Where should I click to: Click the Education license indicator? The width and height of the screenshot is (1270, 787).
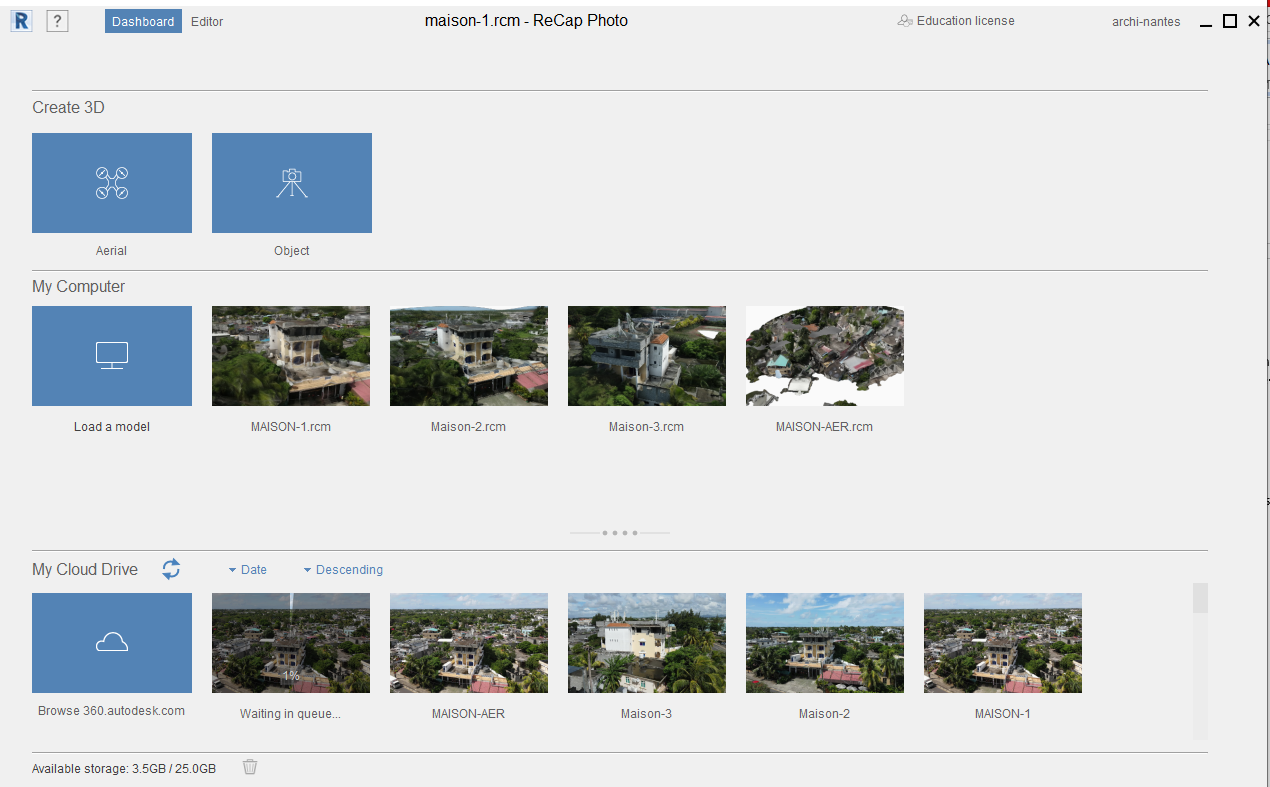(x=956, y=21)
